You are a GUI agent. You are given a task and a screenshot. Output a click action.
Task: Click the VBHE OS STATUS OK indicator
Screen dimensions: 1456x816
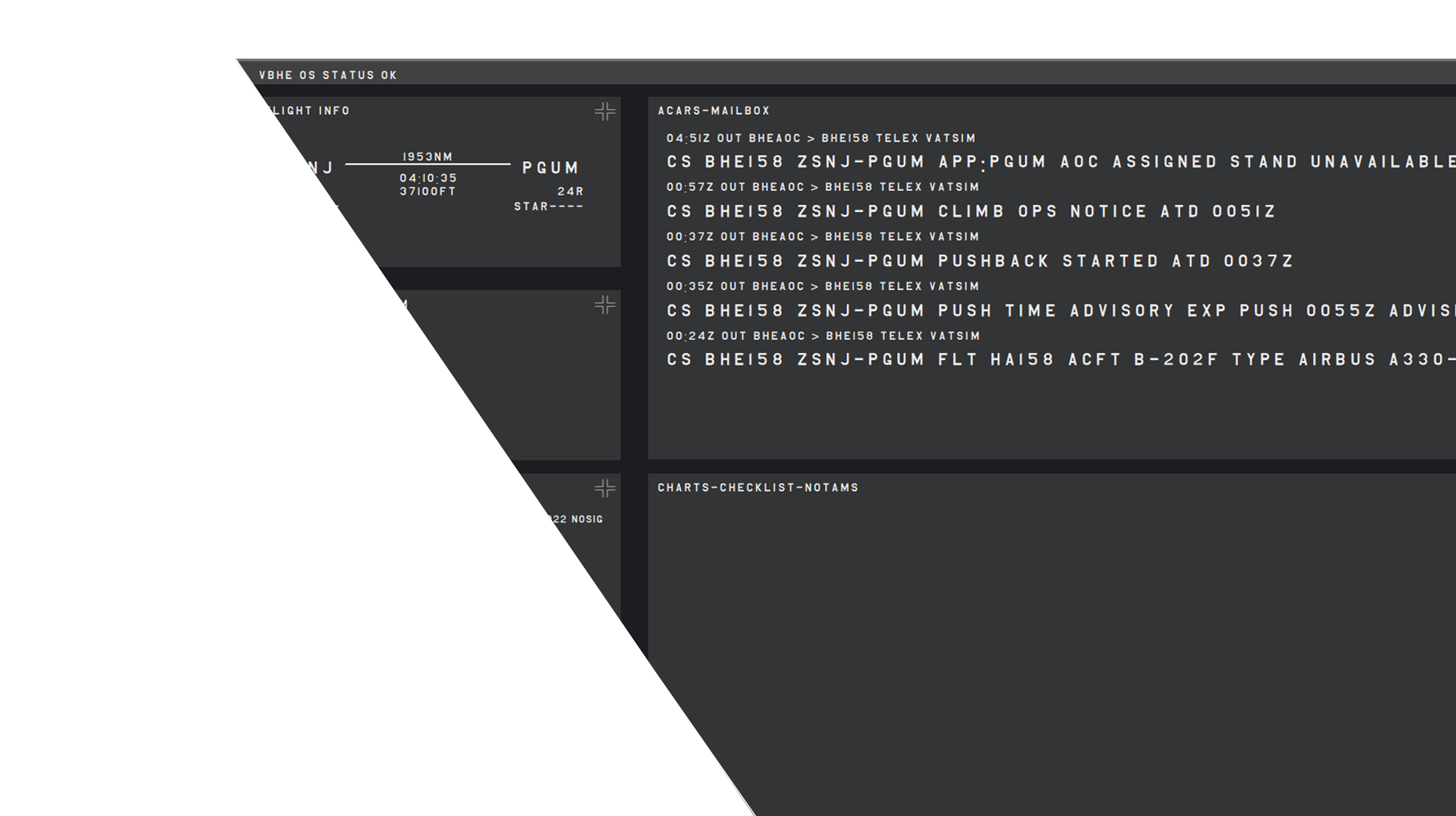coord(328,75)
